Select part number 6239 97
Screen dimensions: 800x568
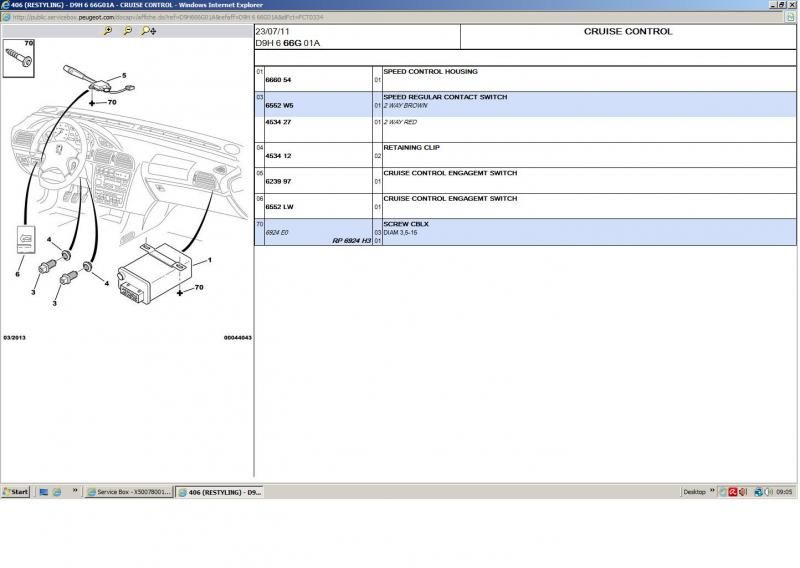pyautogui.click(x=278, y=182)
